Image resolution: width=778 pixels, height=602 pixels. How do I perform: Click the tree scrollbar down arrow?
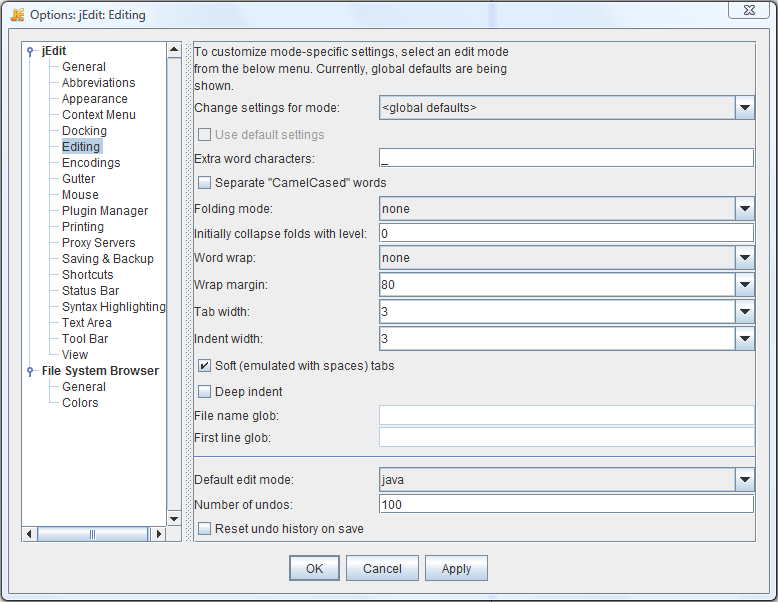coord(174,519)
